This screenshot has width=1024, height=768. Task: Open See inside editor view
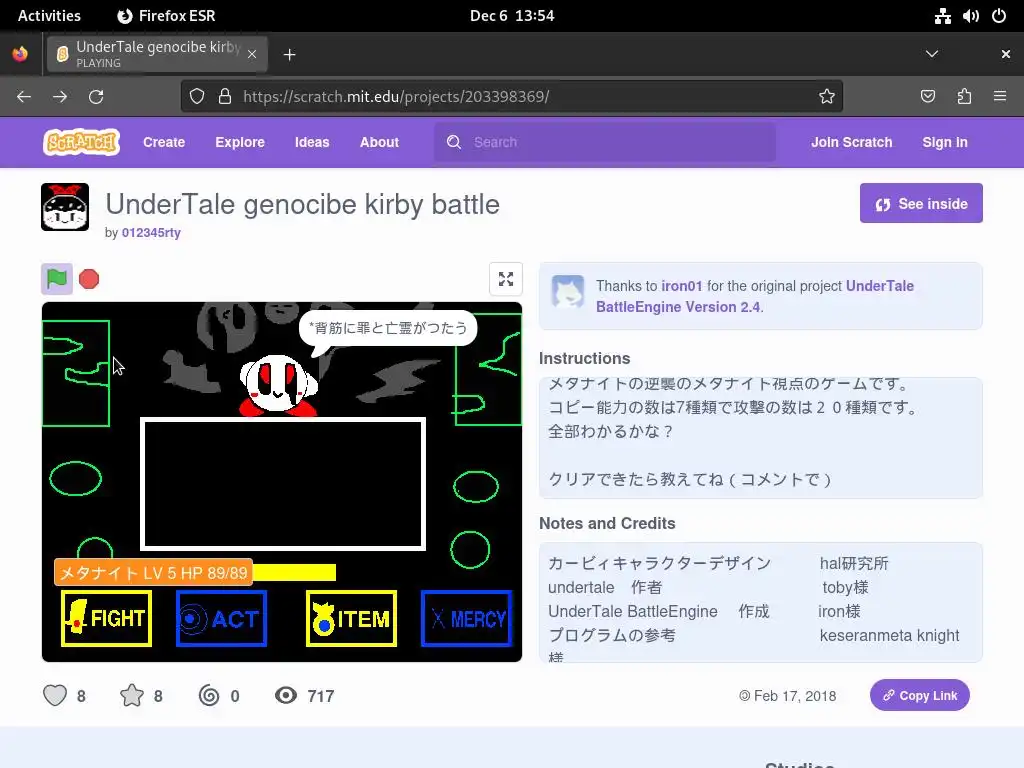pos(921,203)
